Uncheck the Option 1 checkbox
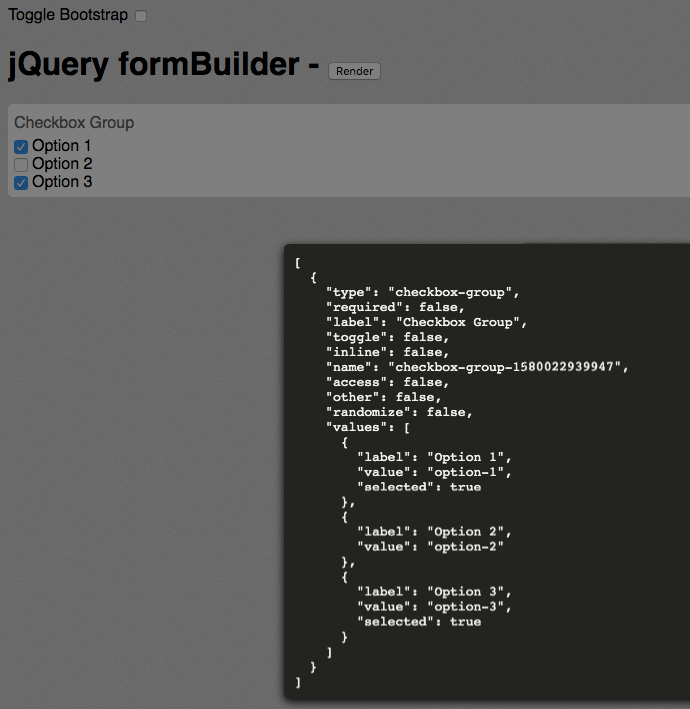690x709 pixels. (x=21, y=147)
